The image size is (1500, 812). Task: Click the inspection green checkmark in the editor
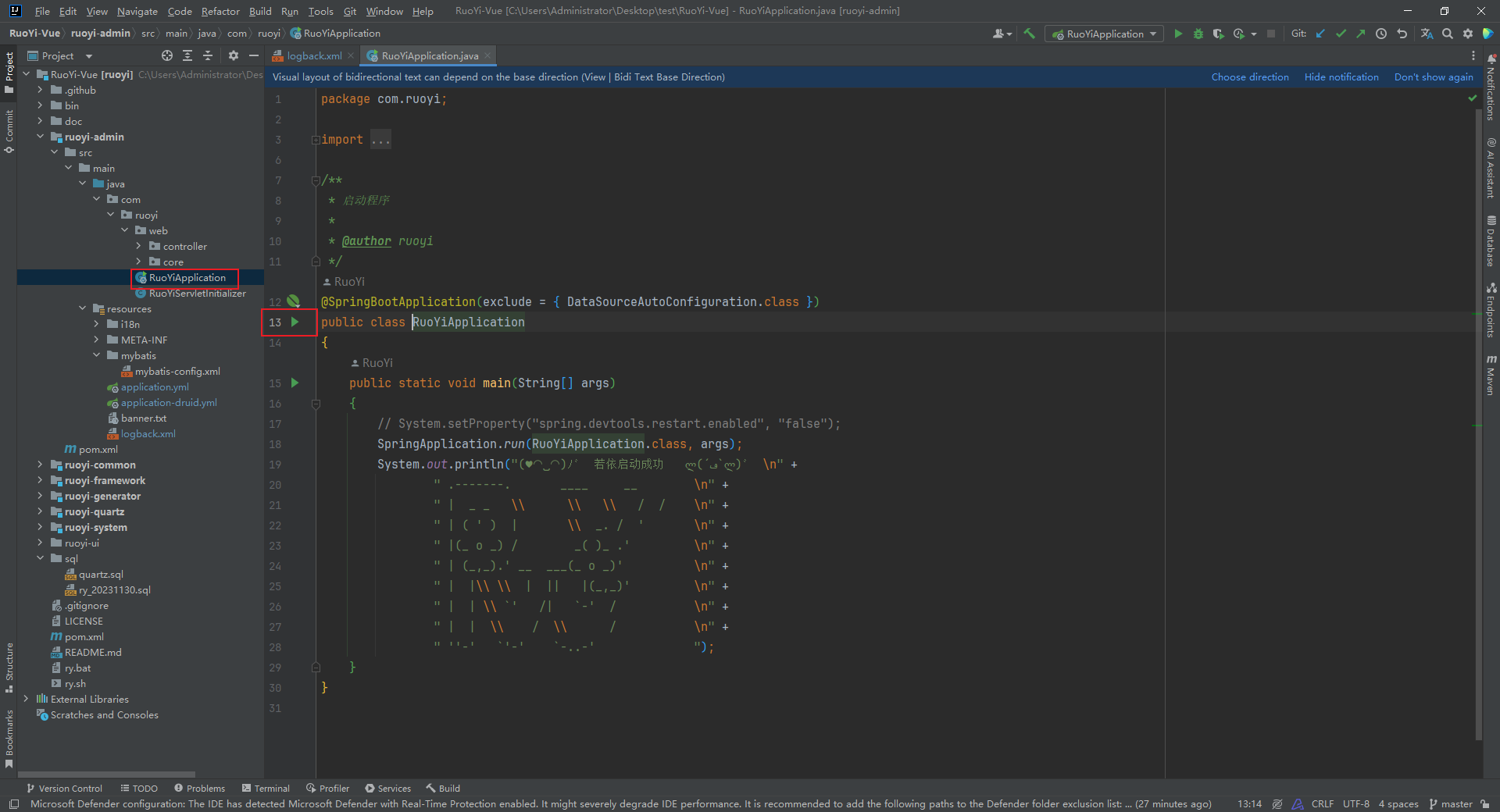pyautogui.click(x=1473, y=98)
